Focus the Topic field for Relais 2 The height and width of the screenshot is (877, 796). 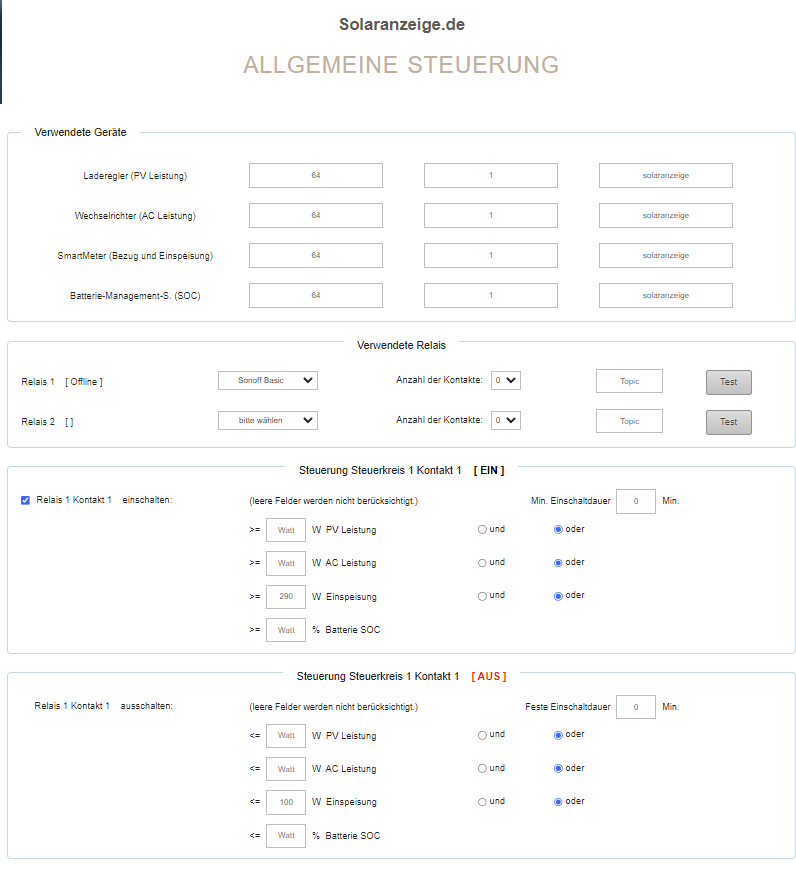(x=629, y=421)
